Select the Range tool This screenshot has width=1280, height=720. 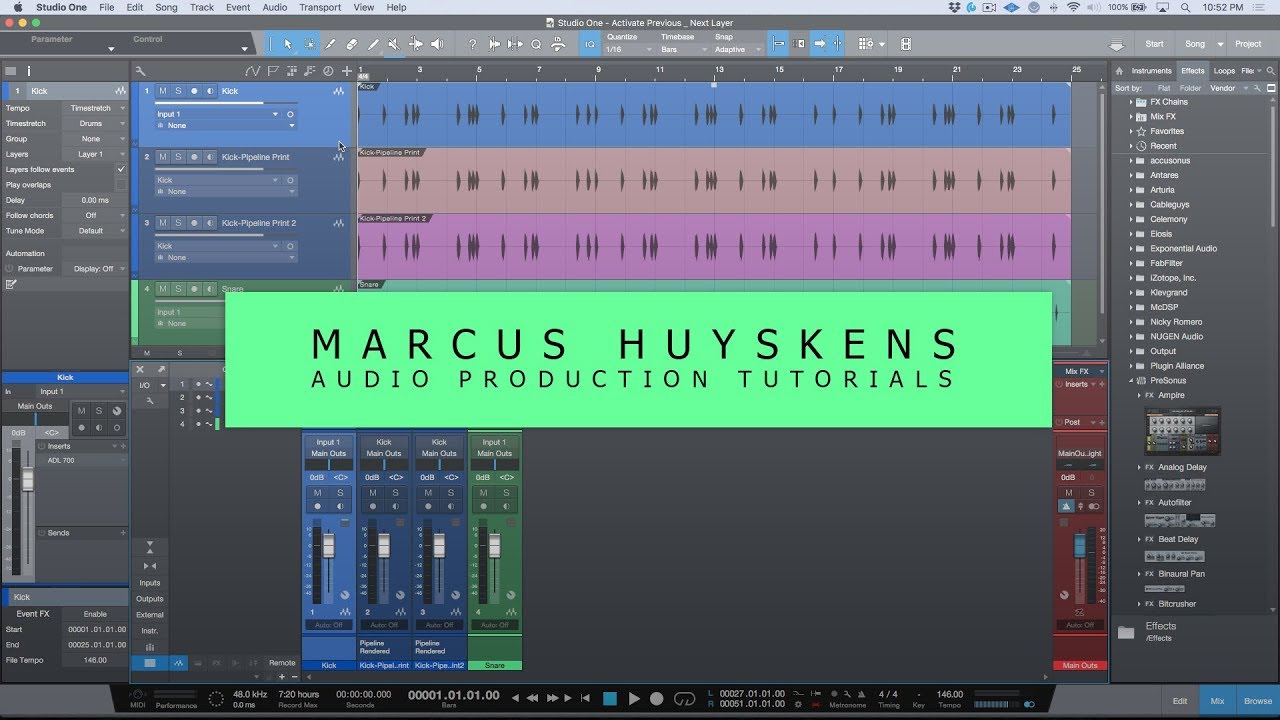309,44
